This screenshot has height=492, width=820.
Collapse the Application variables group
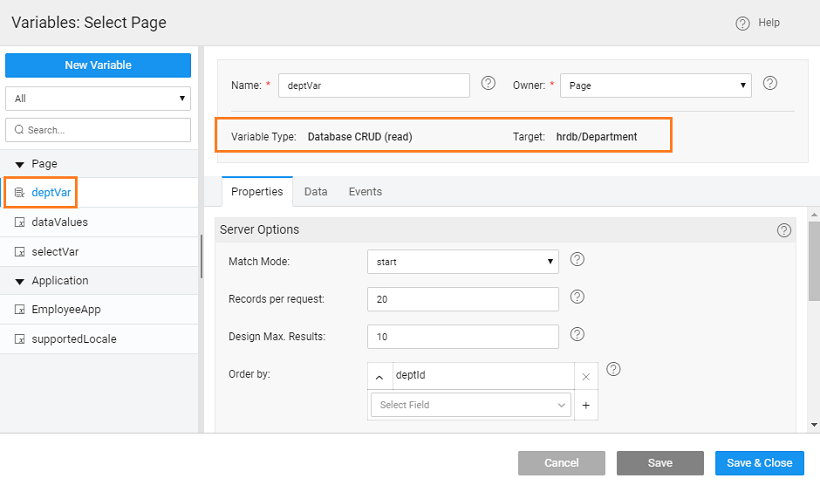click(x=21, y=281)
